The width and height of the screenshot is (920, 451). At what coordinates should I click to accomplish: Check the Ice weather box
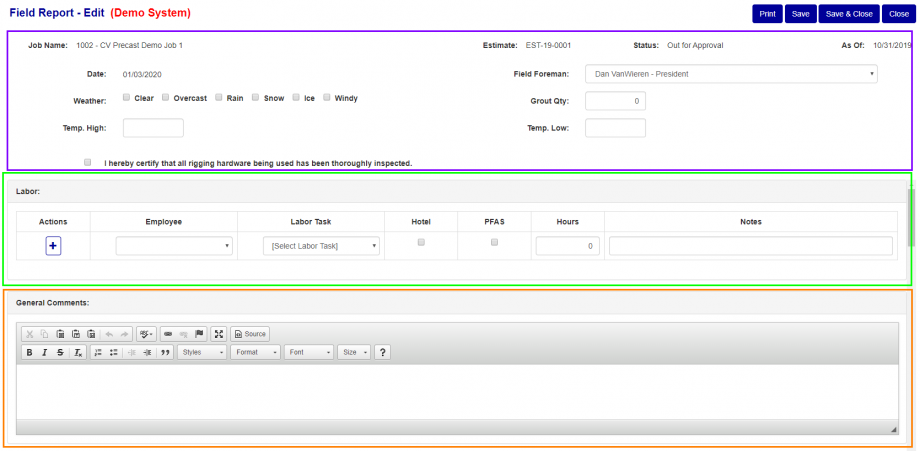[x=296, y=97]
